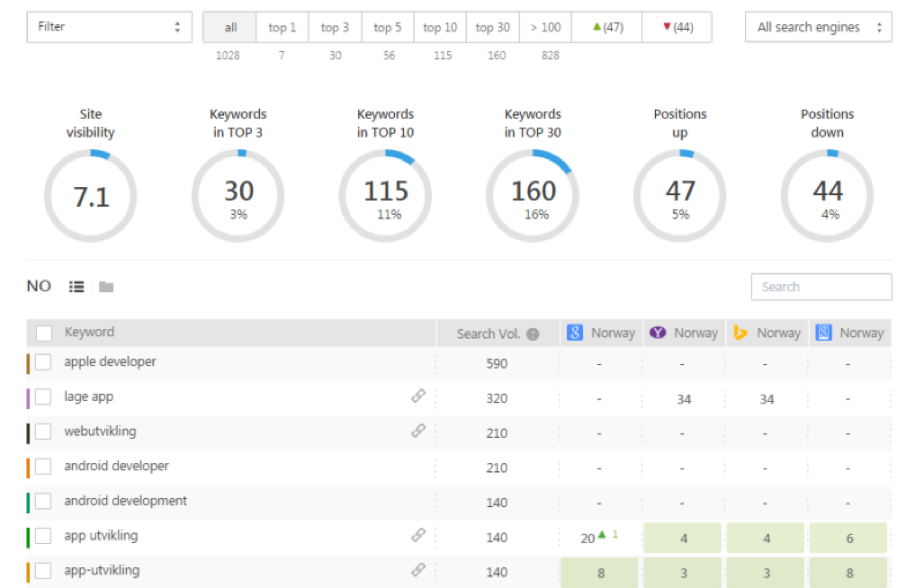
Task: Select the android development row checkbox
Action: pos(43,502)
